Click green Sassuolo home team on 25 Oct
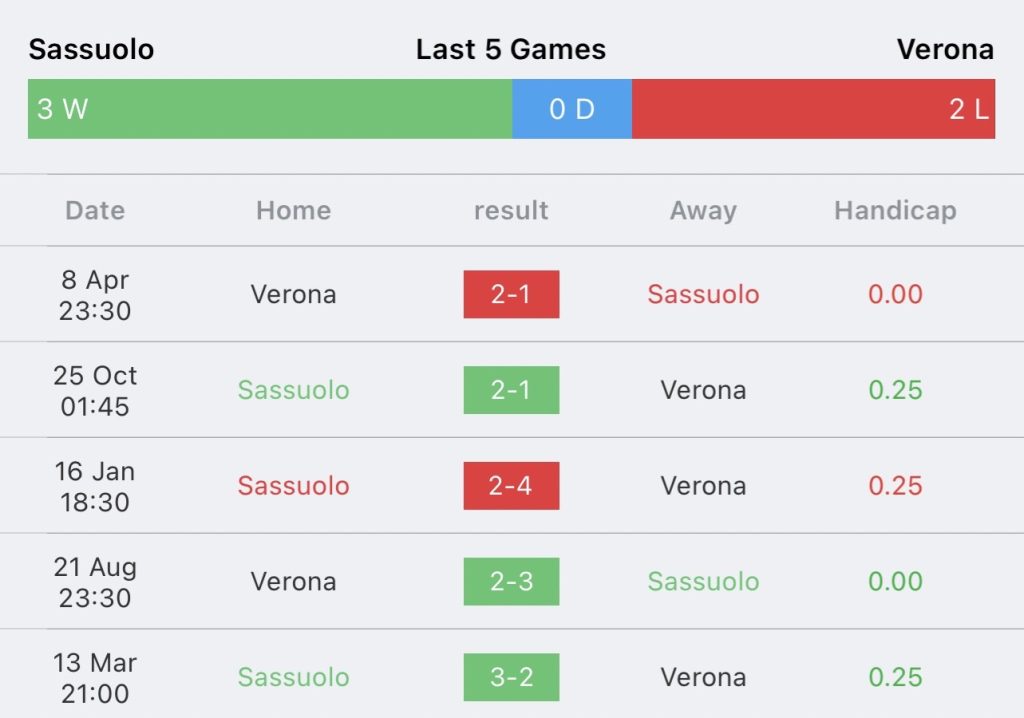This screenshot has width=1024, height=718. pyautogui.click(x=293, y=390)
